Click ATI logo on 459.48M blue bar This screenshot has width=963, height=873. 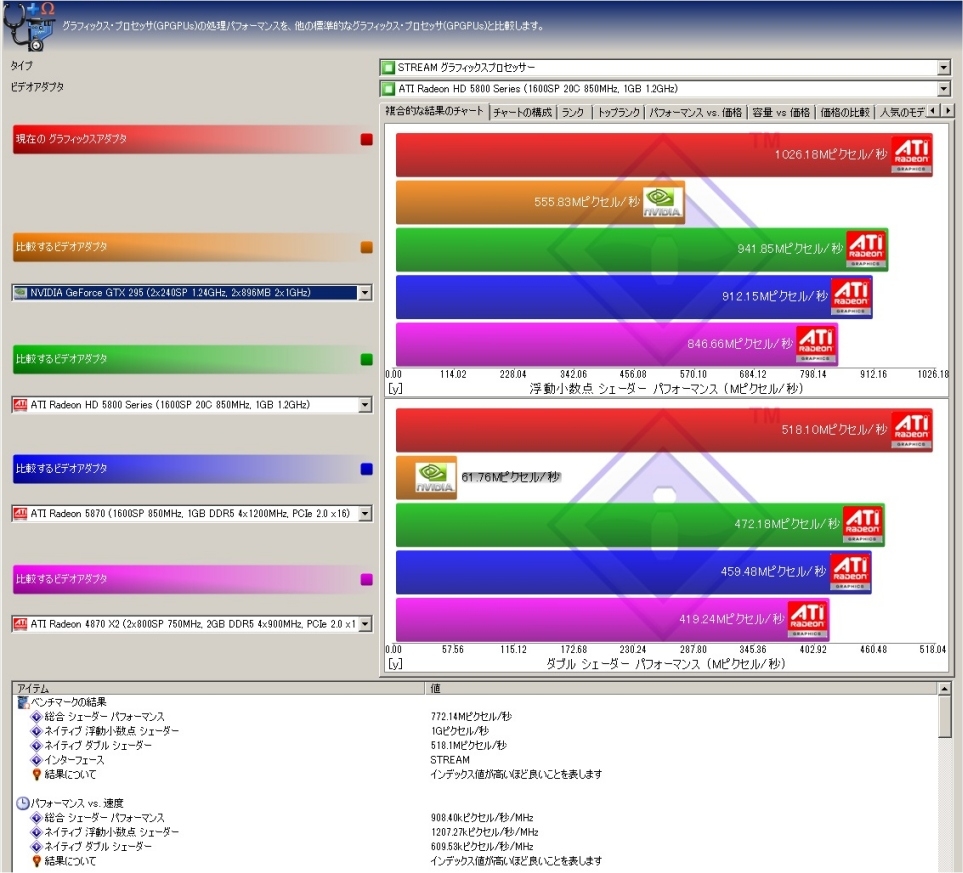pos(850,571)
